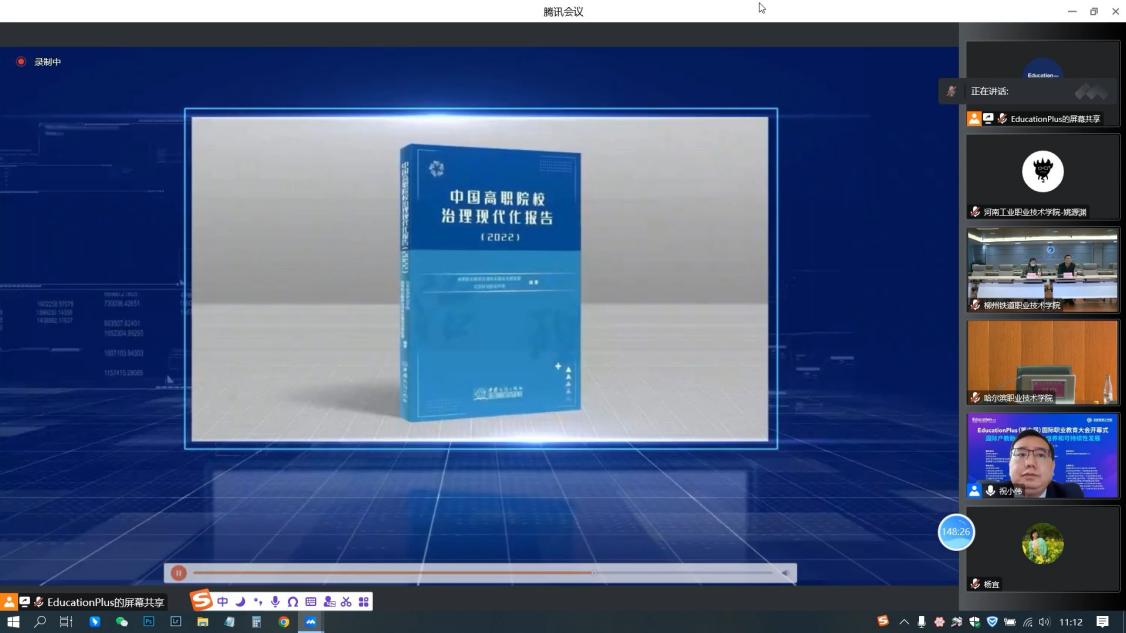Click the 148:26 meeting timer bubble
This screenshot has width=1126, height=633.
pos(956,532)
